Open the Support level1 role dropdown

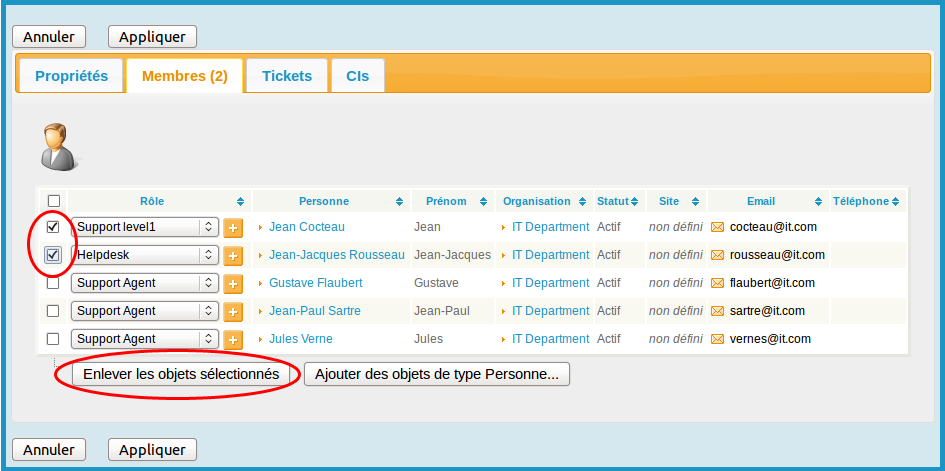(x=145, y=227)
